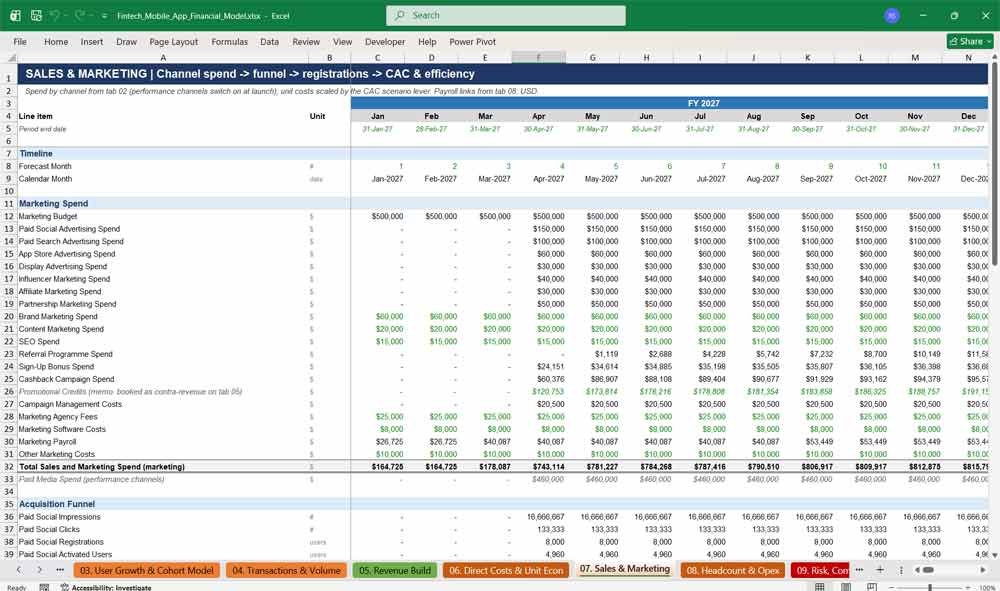The image size is (1000, 591).
Task: Select the Marketing Budget row label
Action: pos(48,216)
